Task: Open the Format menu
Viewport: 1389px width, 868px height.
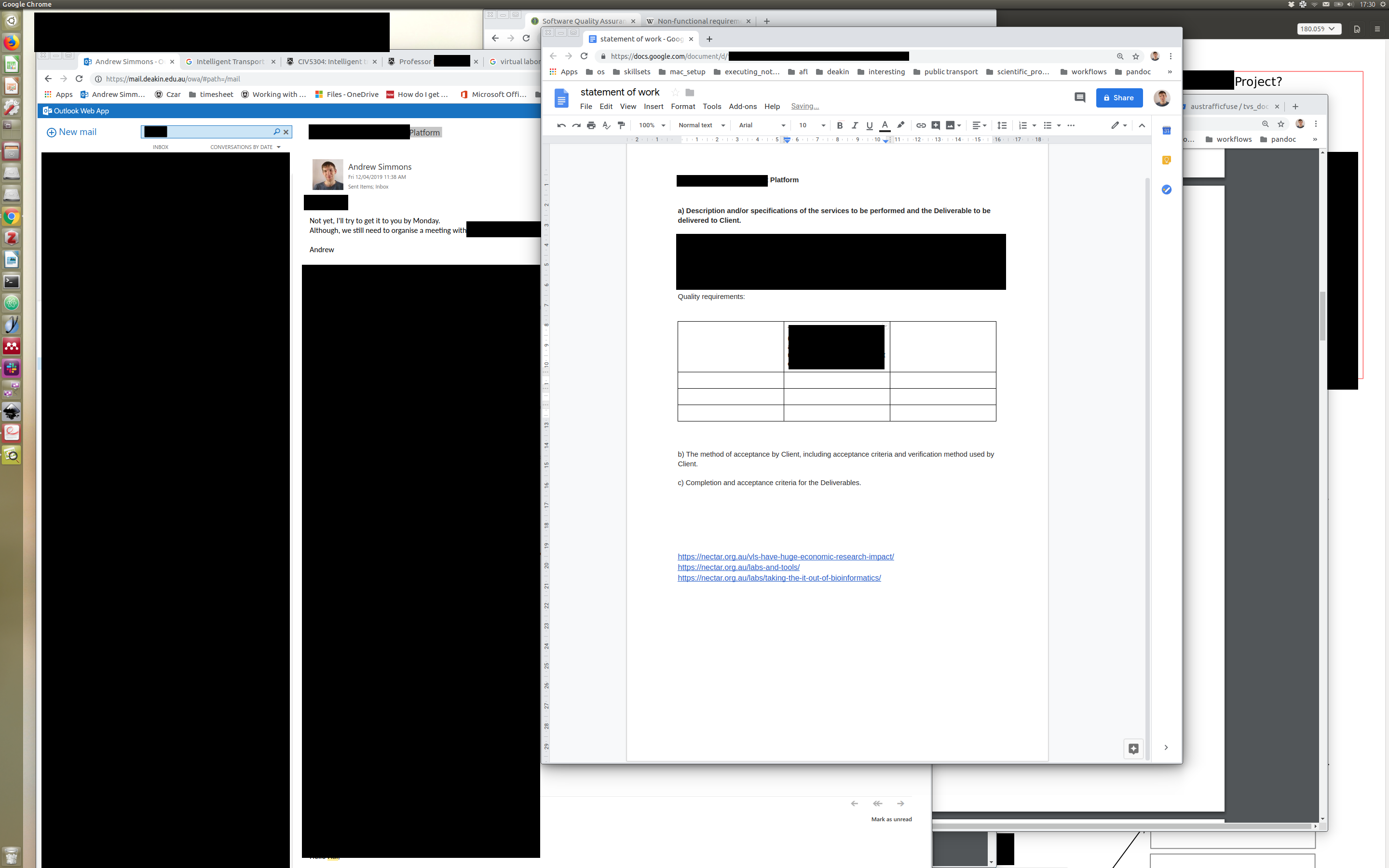Action: pyautogui.click(x=682, y=106)
